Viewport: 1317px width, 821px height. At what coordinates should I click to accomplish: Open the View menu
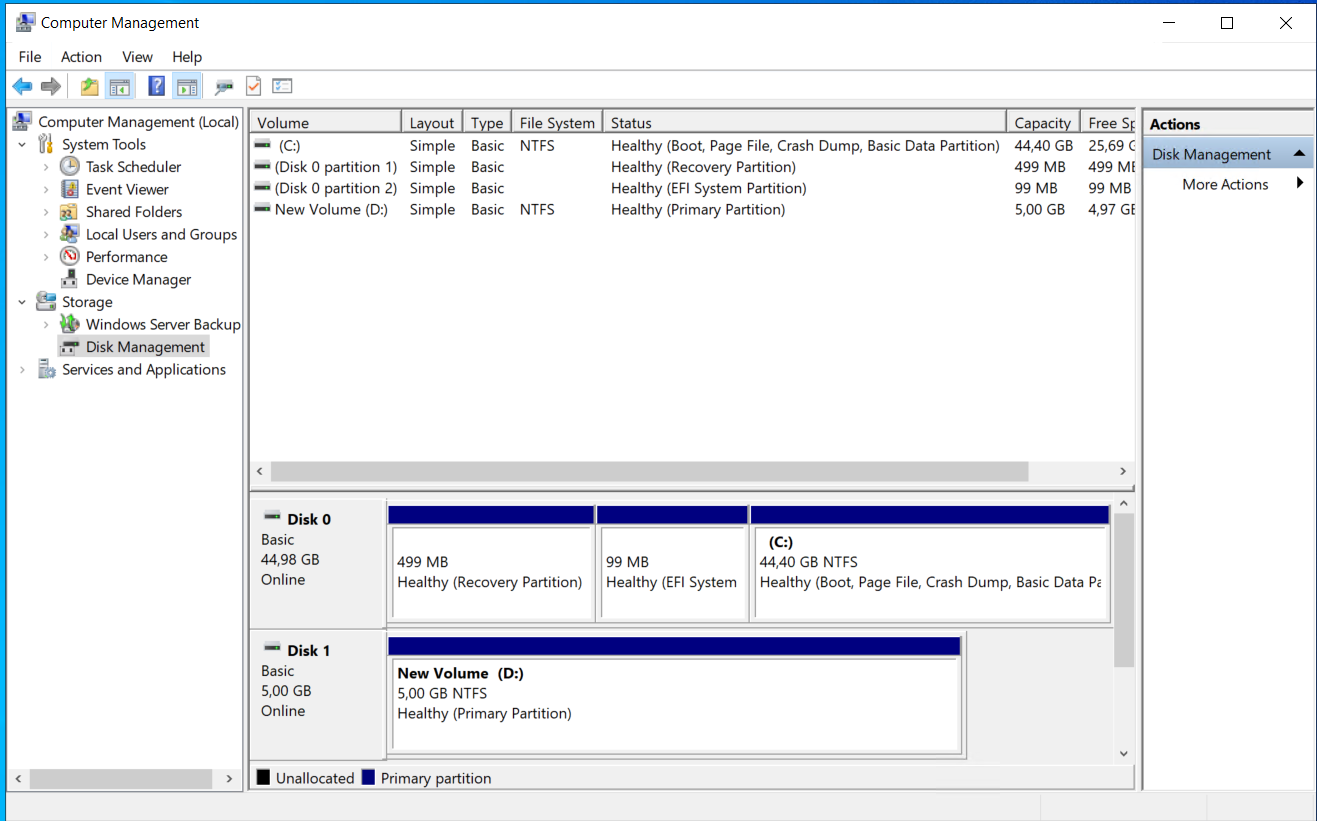(x=137, y=57)
